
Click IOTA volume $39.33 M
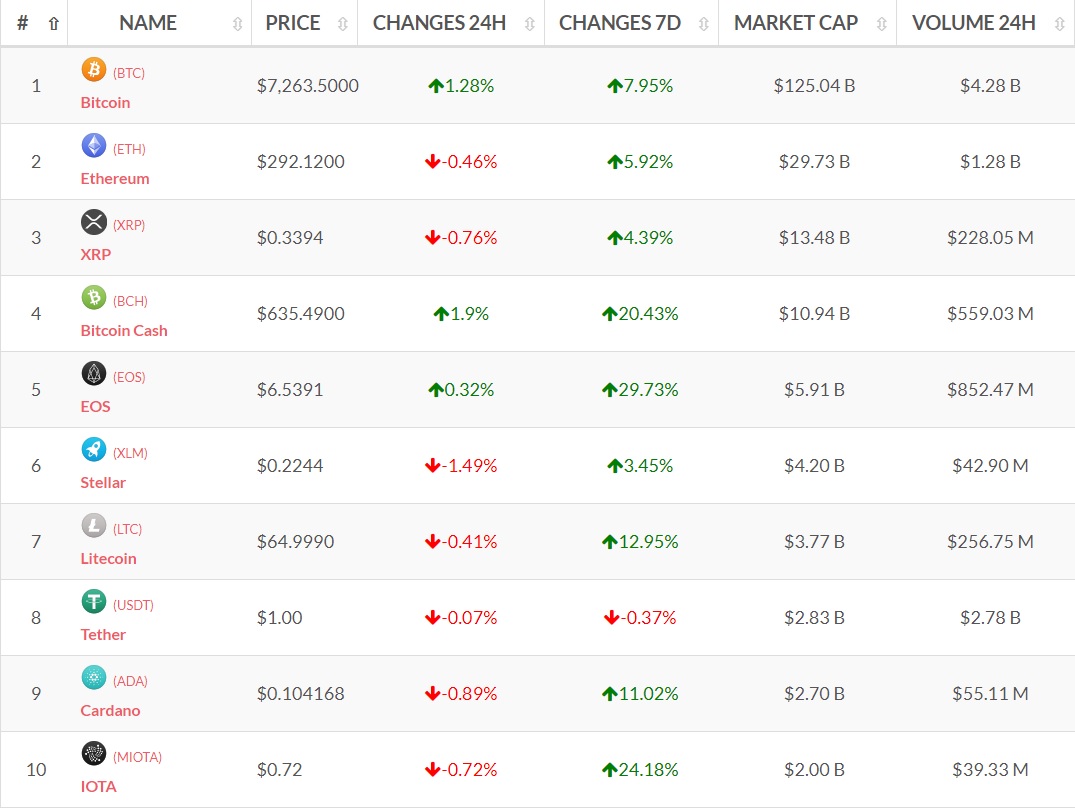coord(991,770)
